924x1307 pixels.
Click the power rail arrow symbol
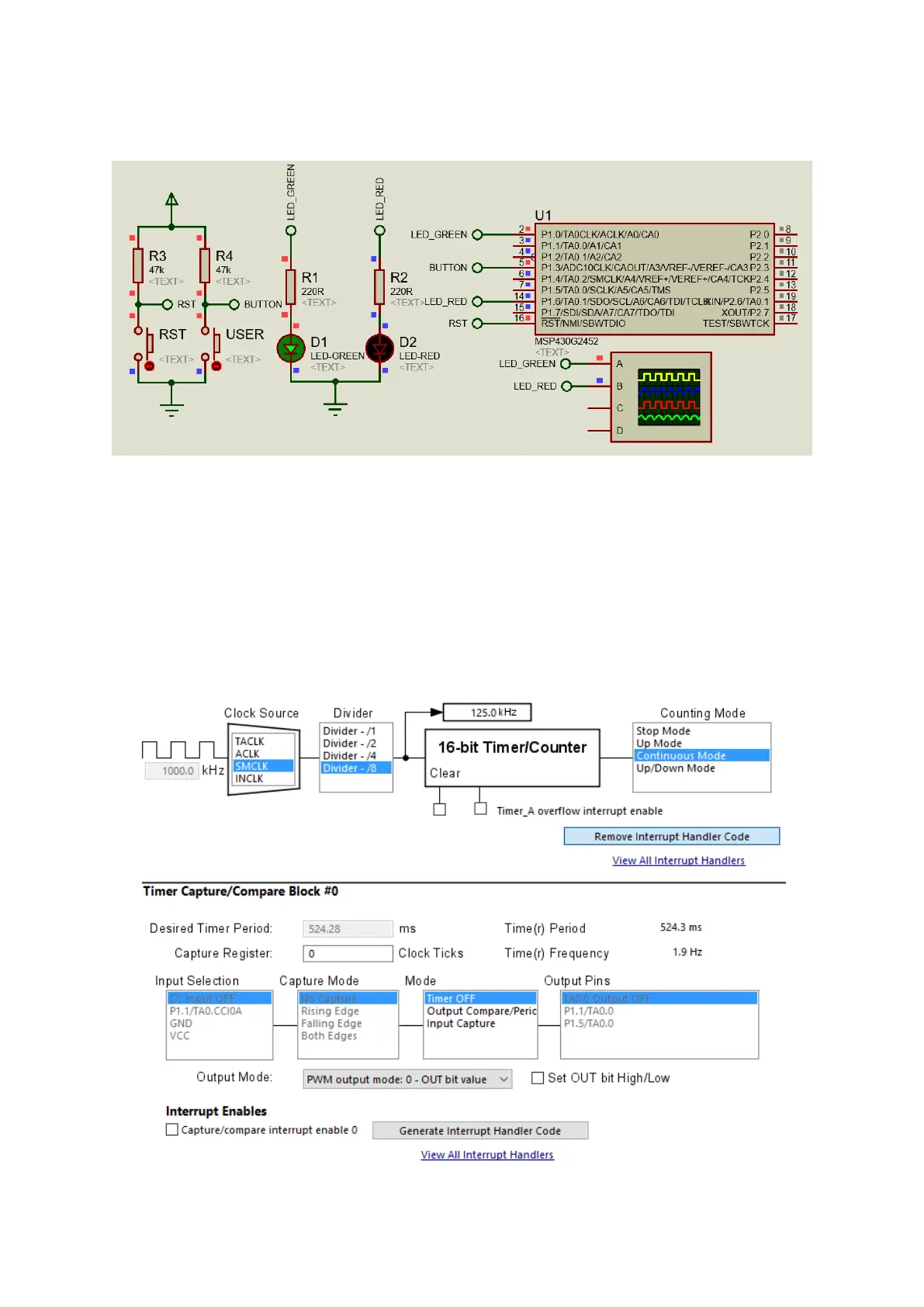(x=171, y=199)
